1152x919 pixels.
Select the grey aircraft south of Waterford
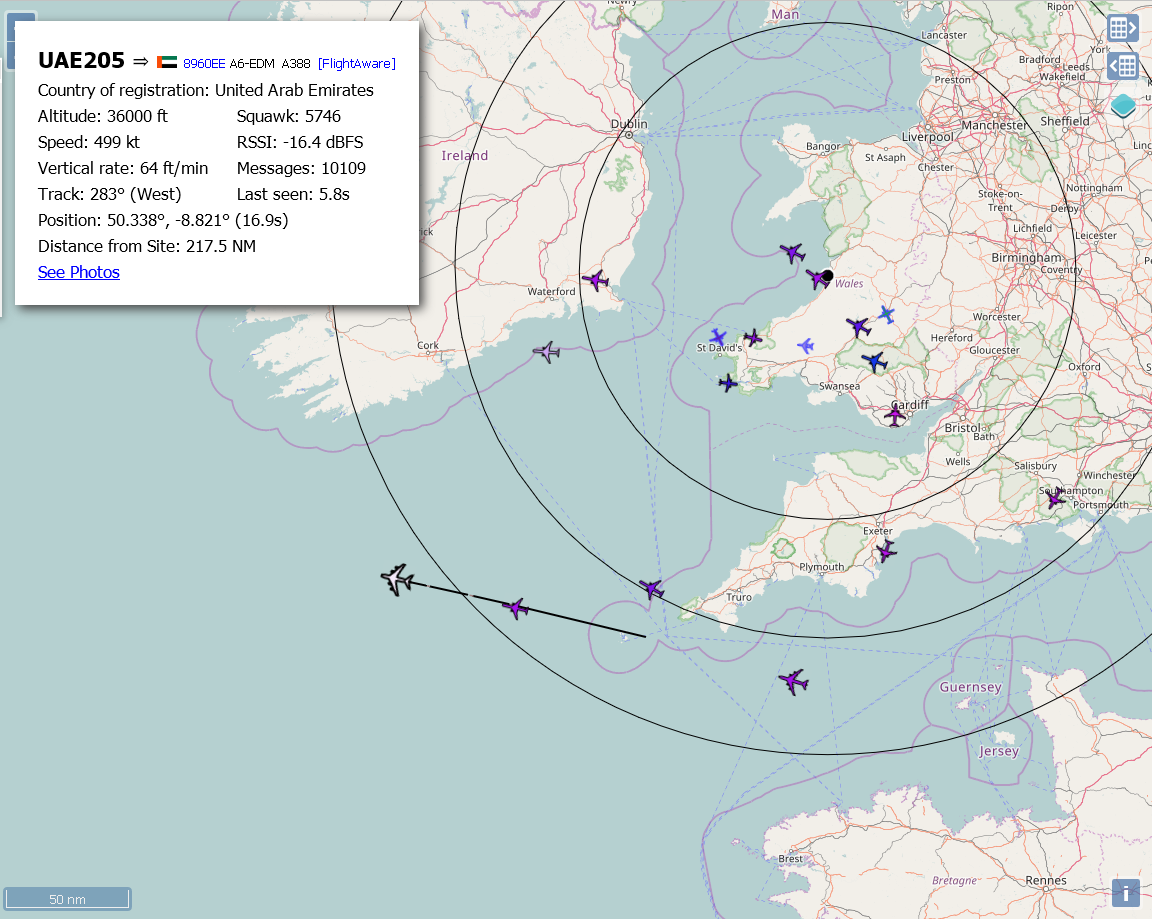point(546,352)
